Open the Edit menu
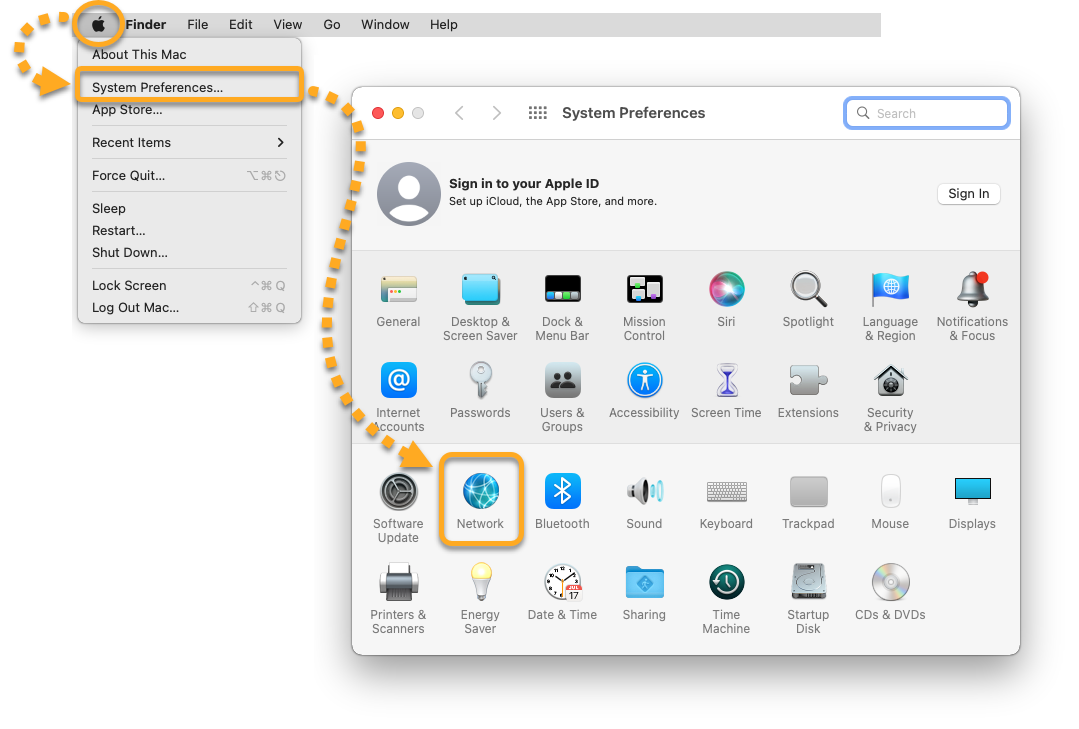 [241, 25]
